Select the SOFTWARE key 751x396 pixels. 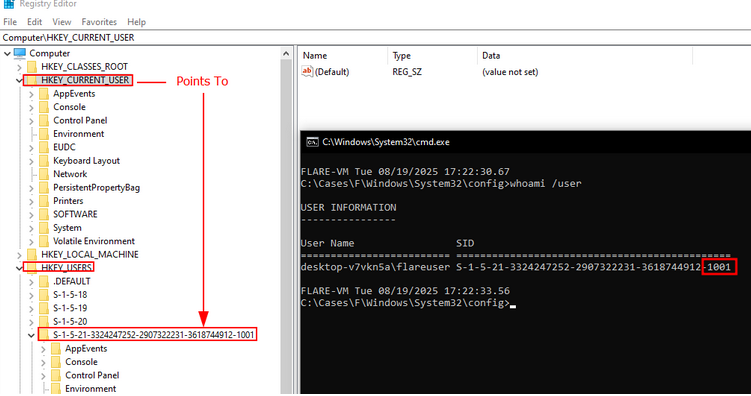coord(75,214)
